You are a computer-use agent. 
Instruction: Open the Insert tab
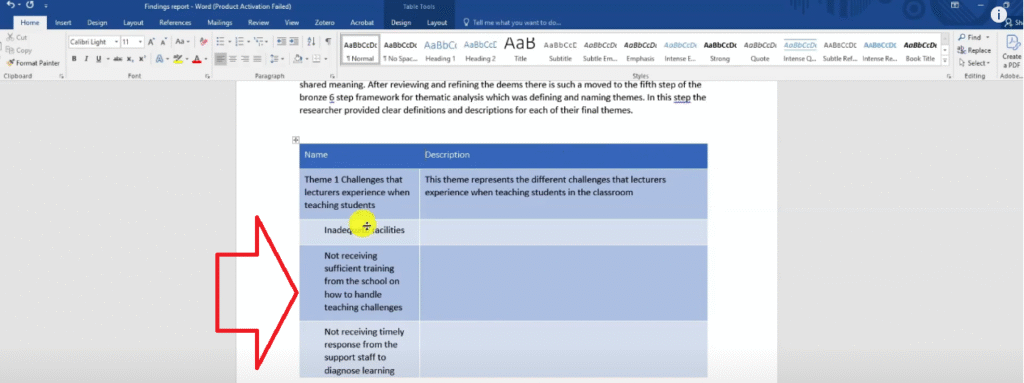[63, 22]
